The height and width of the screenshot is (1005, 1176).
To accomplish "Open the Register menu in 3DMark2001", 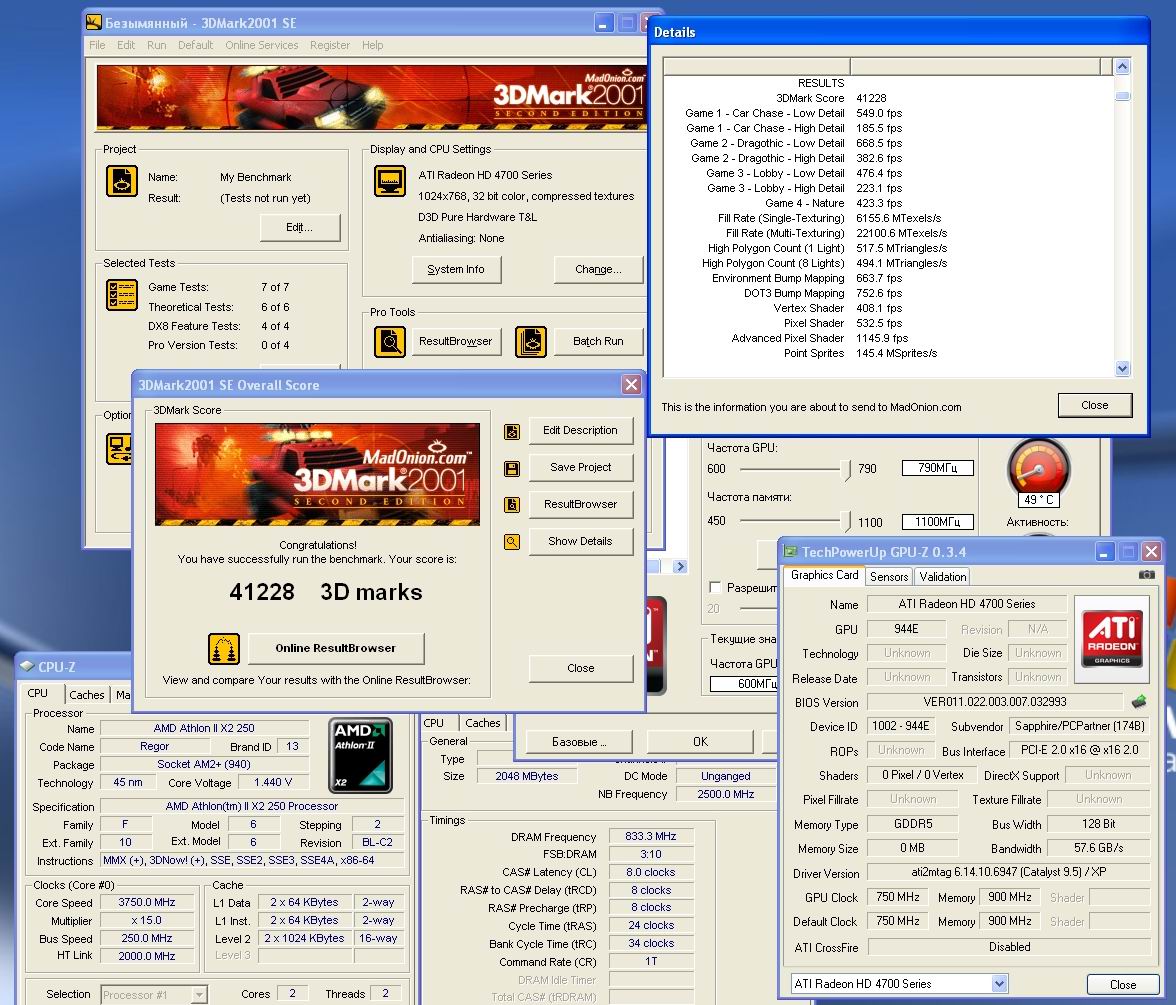I will pyautogui.click(x=330, y=45).
